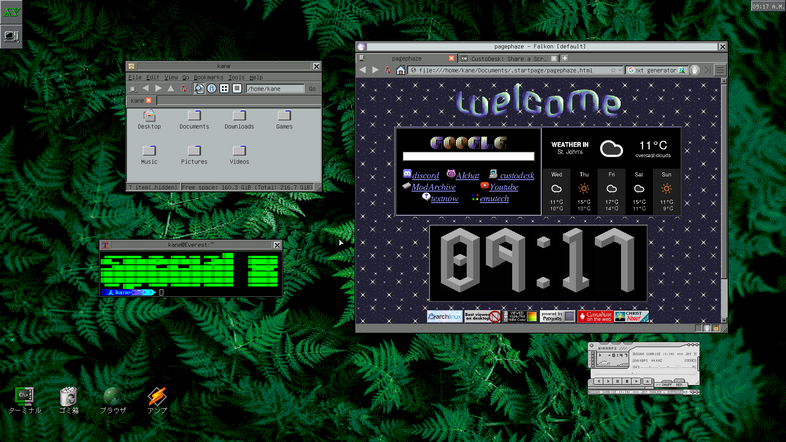Switch file manager to icon grid view
The image size is (786, 442).
pos(224,89)
